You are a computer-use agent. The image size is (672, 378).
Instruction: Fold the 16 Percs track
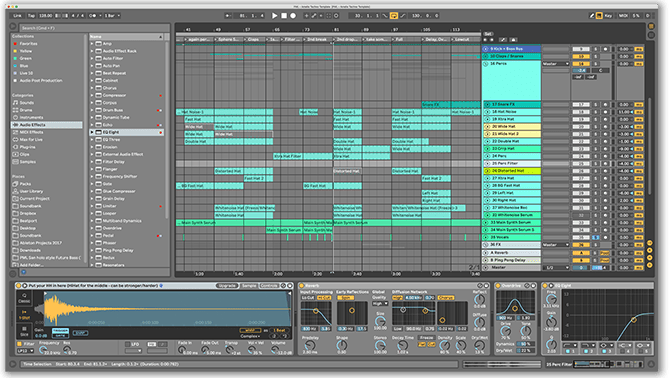486,64
